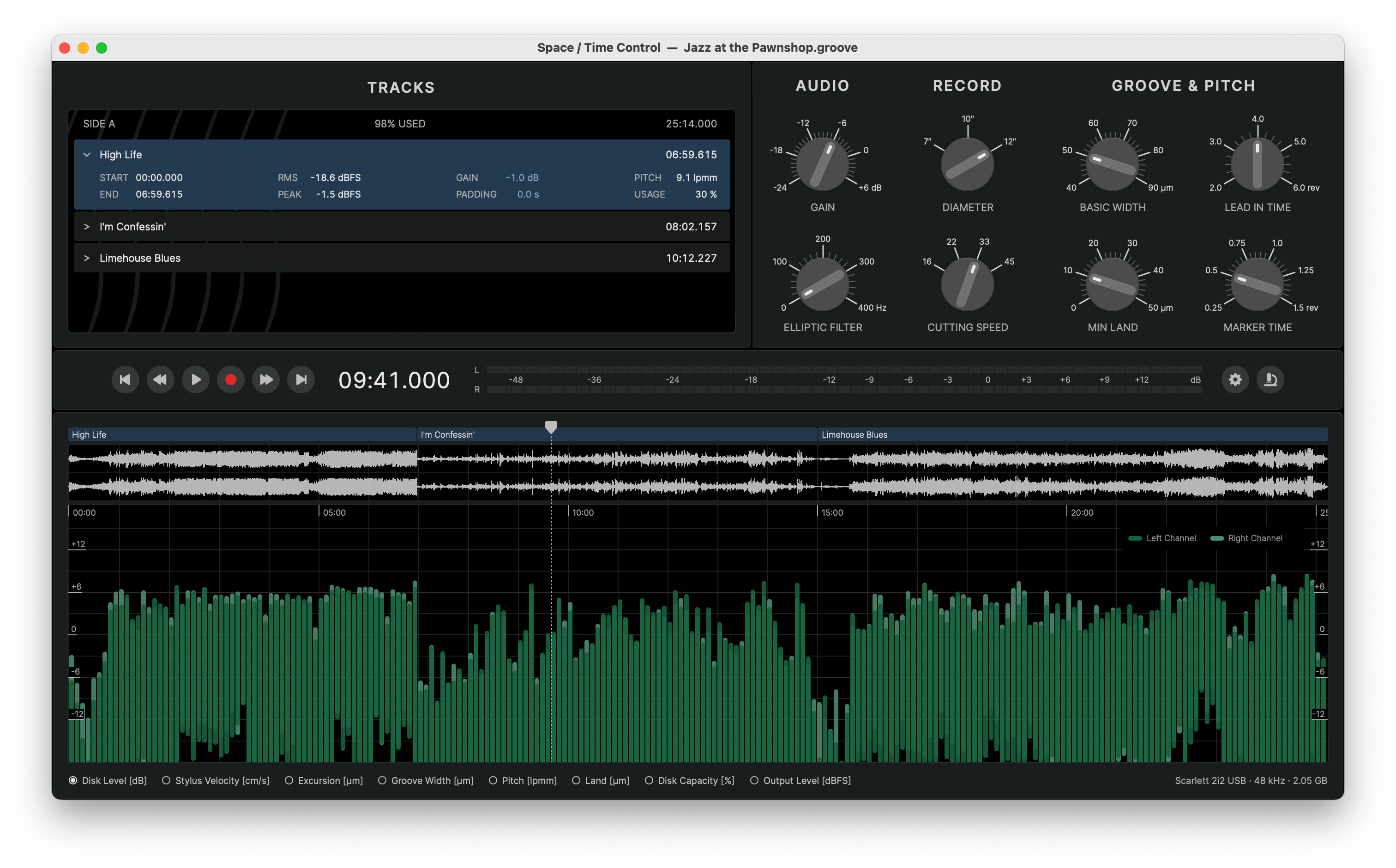This screenshot has height=868, width=1396.
Task: Click the turntable icon next to settings
Action: pyautogui.click(x=1270, y=380)
